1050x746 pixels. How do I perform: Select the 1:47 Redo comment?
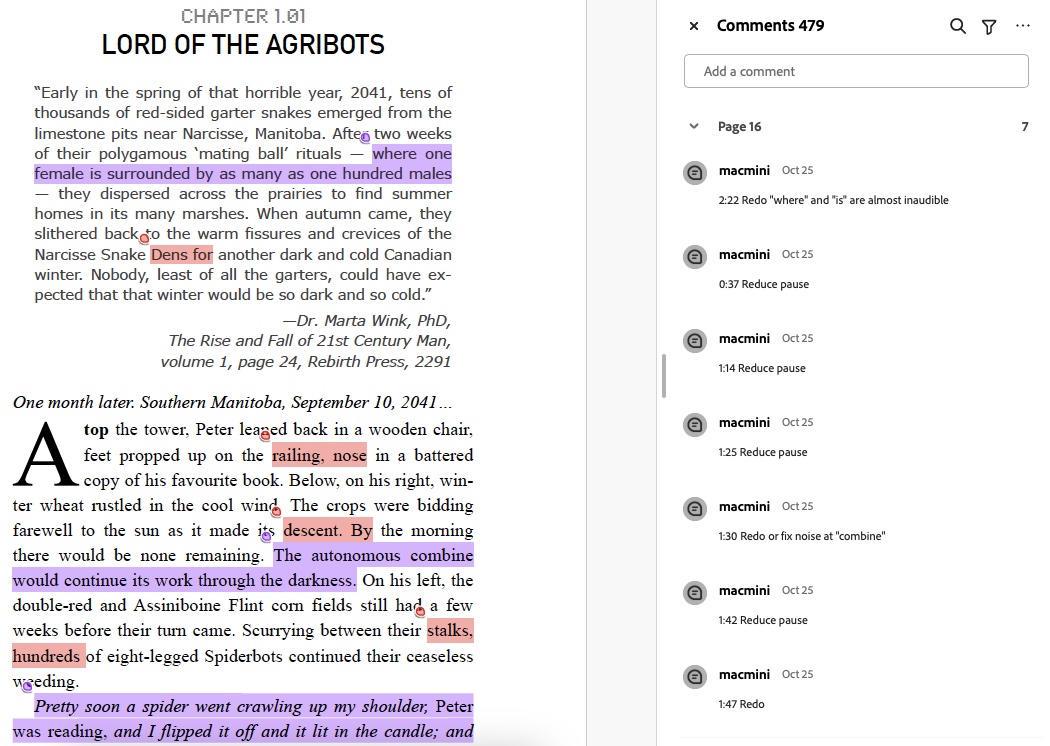[x=741, y=704]
